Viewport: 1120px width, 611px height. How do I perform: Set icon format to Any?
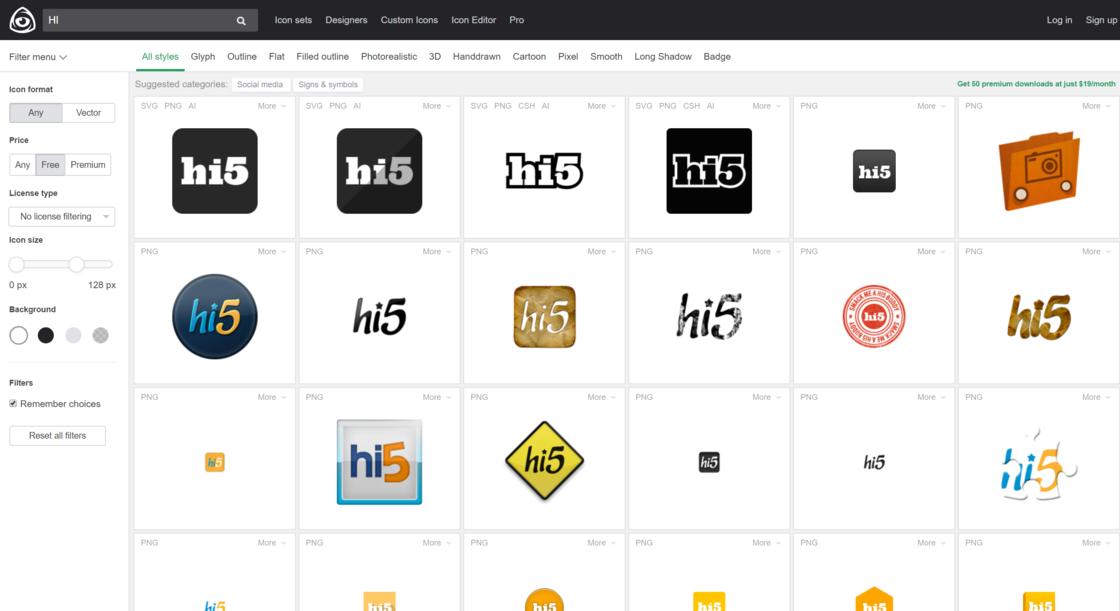(36, 113)
